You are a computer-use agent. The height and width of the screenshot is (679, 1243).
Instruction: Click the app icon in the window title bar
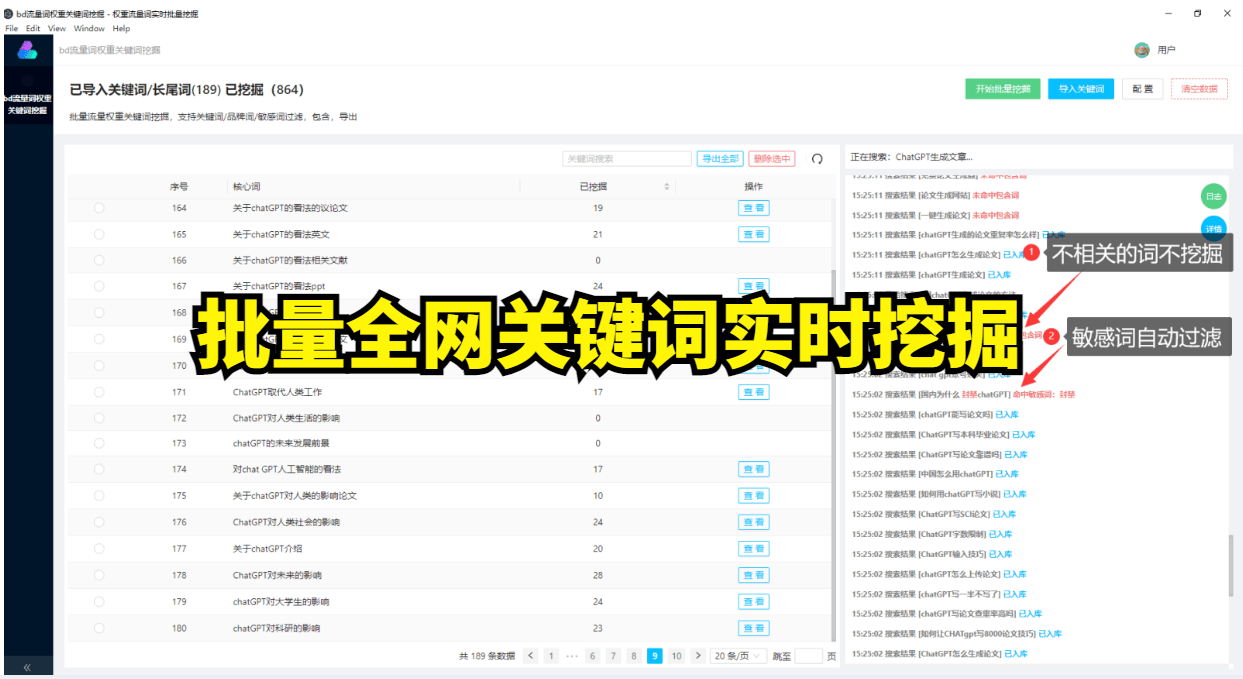[10, 13]
